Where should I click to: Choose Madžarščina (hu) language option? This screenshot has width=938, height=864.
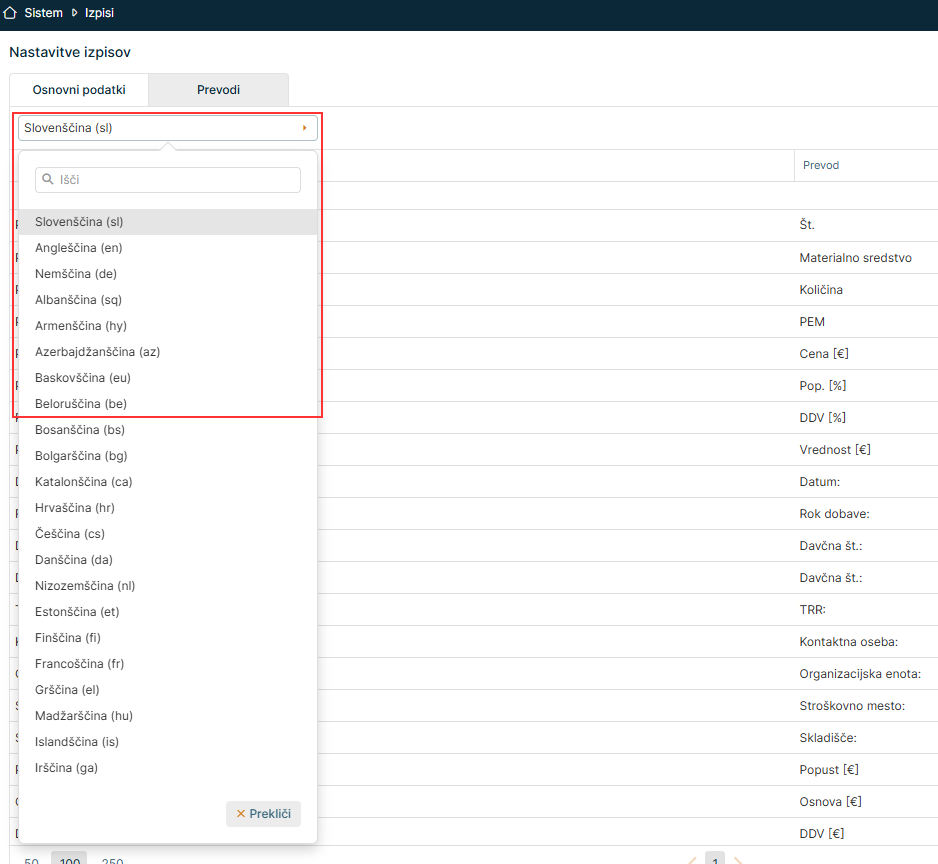pos(84,716)
